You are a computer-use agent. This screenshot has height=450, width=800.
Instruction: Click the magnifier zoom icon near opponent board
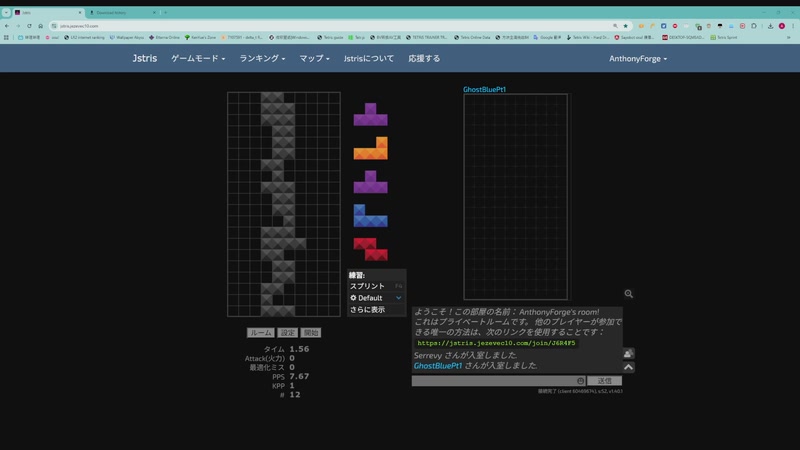tap(629, 294)
